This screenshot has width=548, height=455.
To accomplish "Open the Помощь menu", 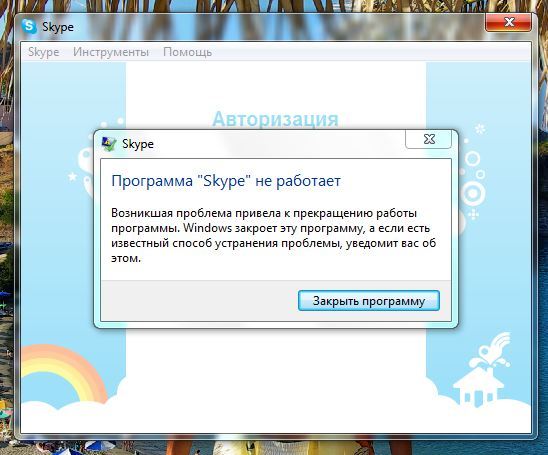I will coord(187,52).
